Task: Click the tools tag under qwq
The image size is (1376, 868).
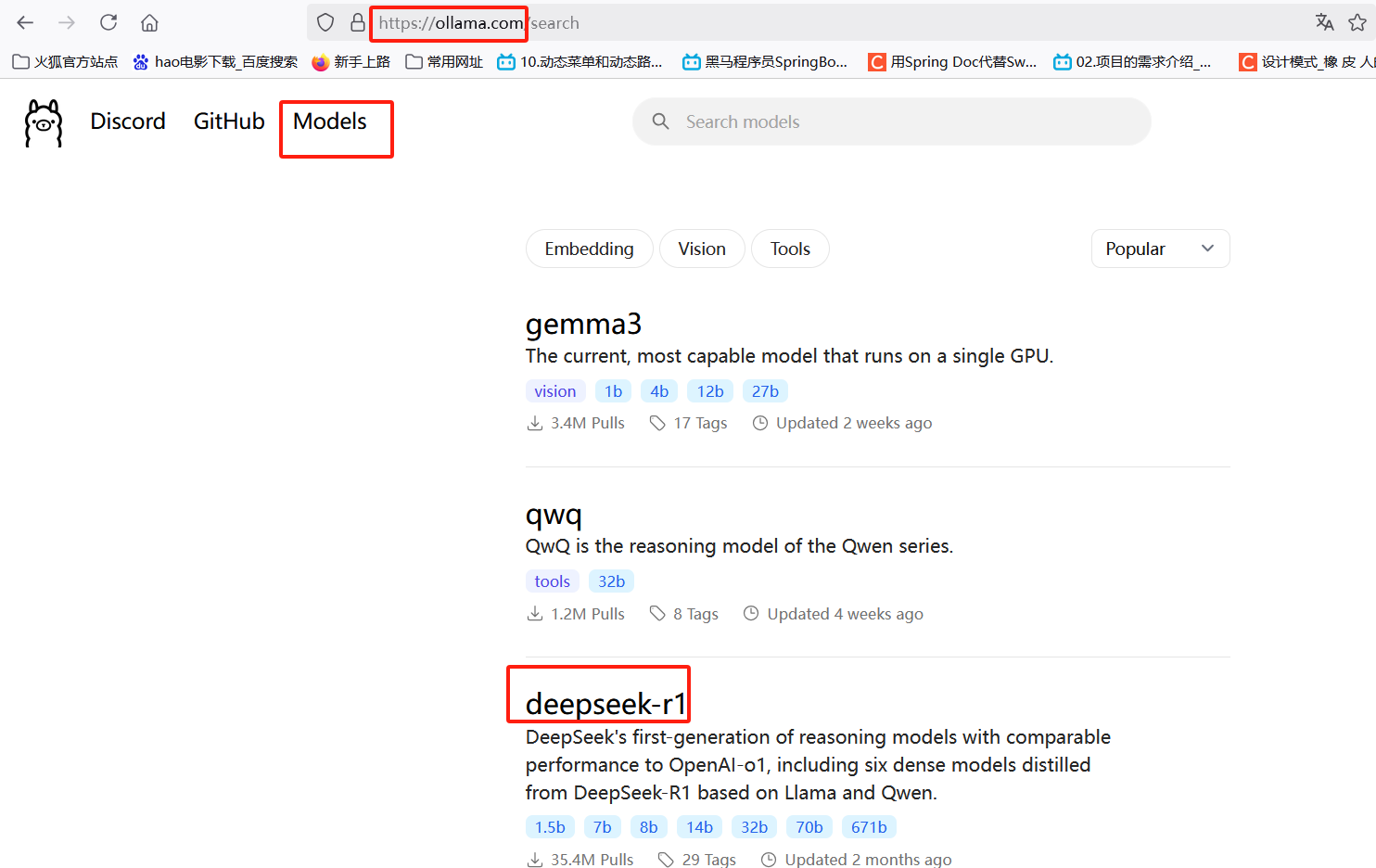Action: point(553,581)
